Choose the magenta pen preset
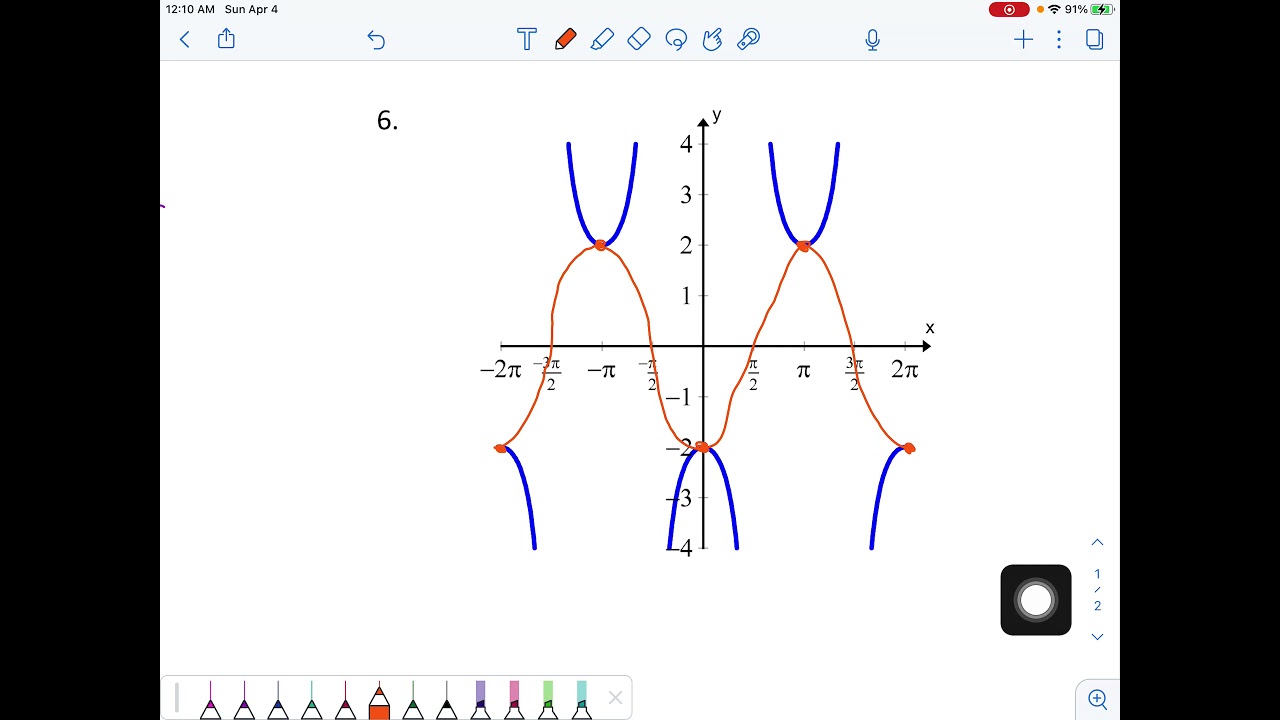Screen dimensions: 1280x720 tap(210, 700)
